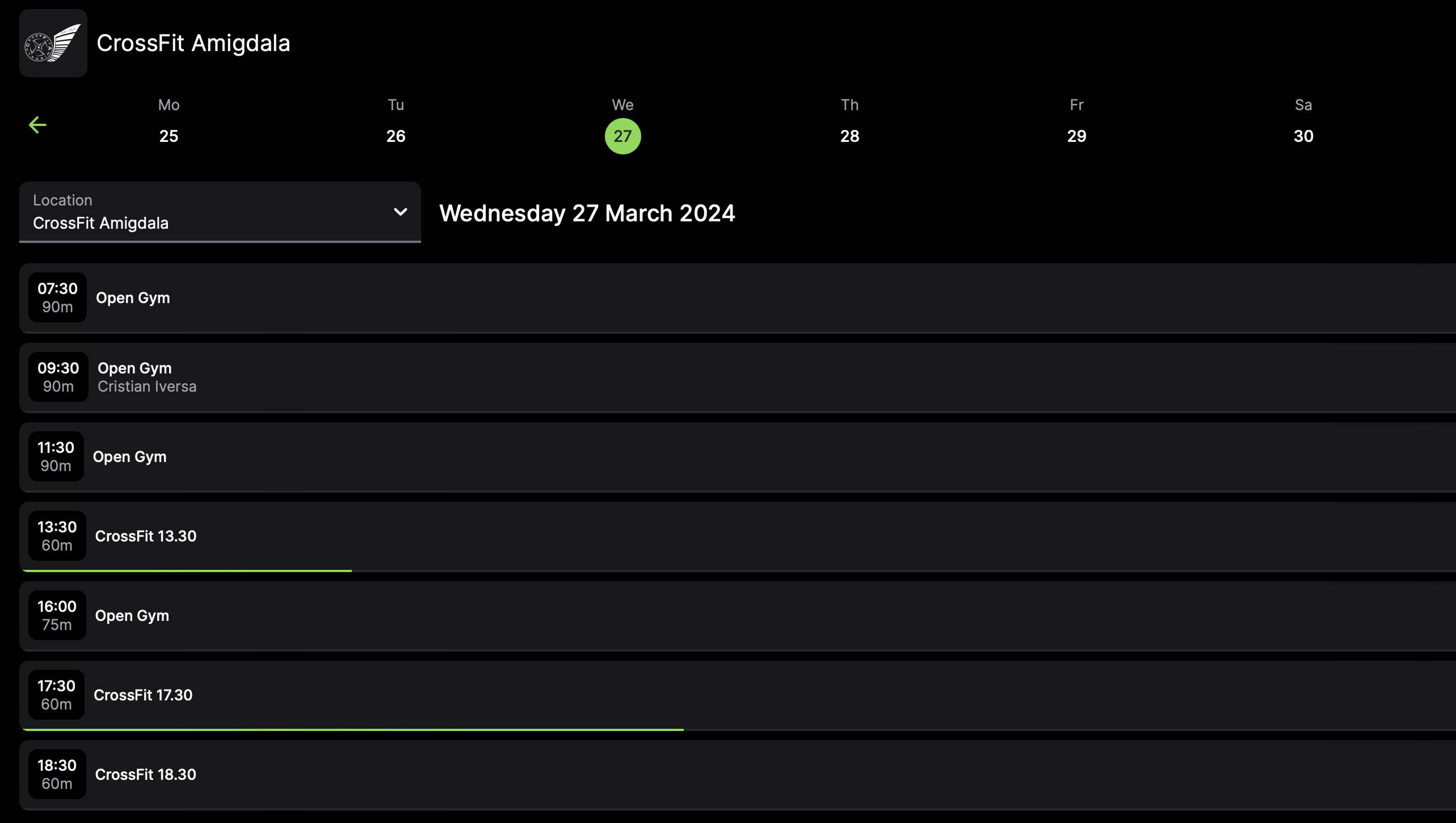Click the 17:30 class capacity progress bar
This screenshot has height=823, width=1456.
click(352, 729)
